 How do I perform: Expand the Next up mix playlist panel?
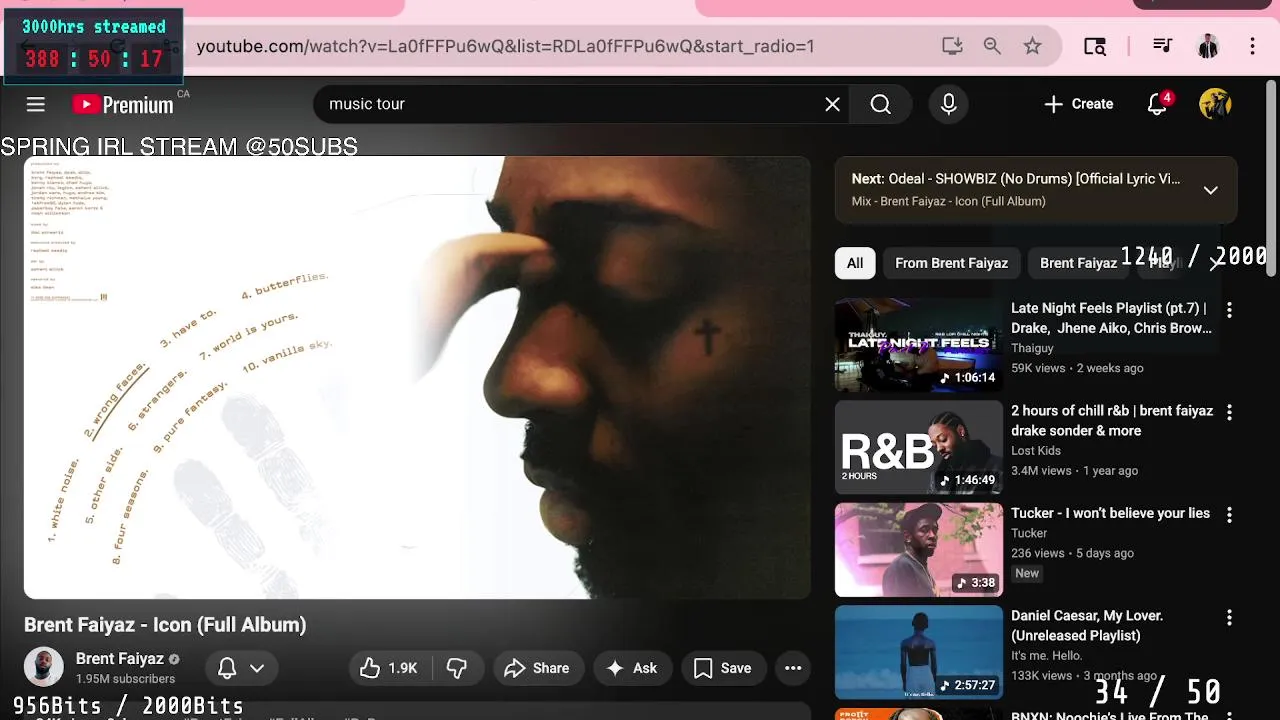click(1210, 190)
